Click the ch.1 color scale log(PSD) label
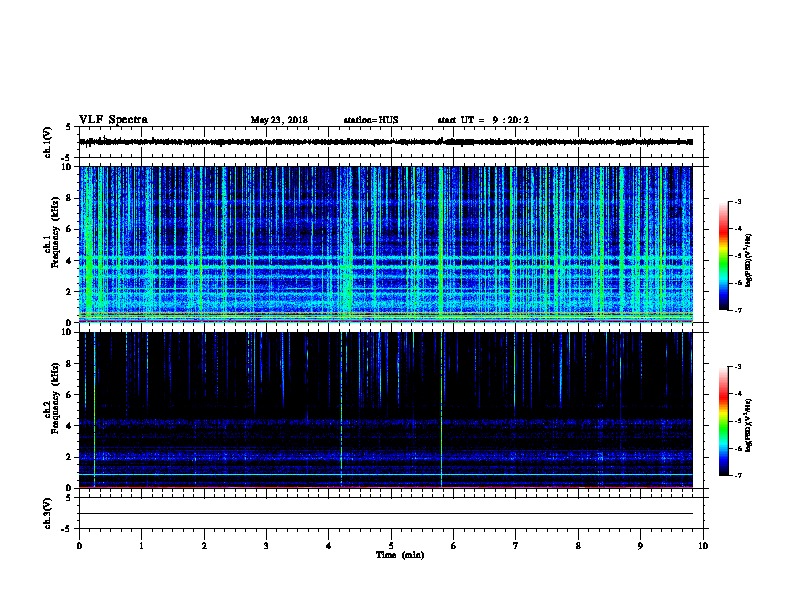The width and height of the screenshot is (792, 612). click(748, 260)
